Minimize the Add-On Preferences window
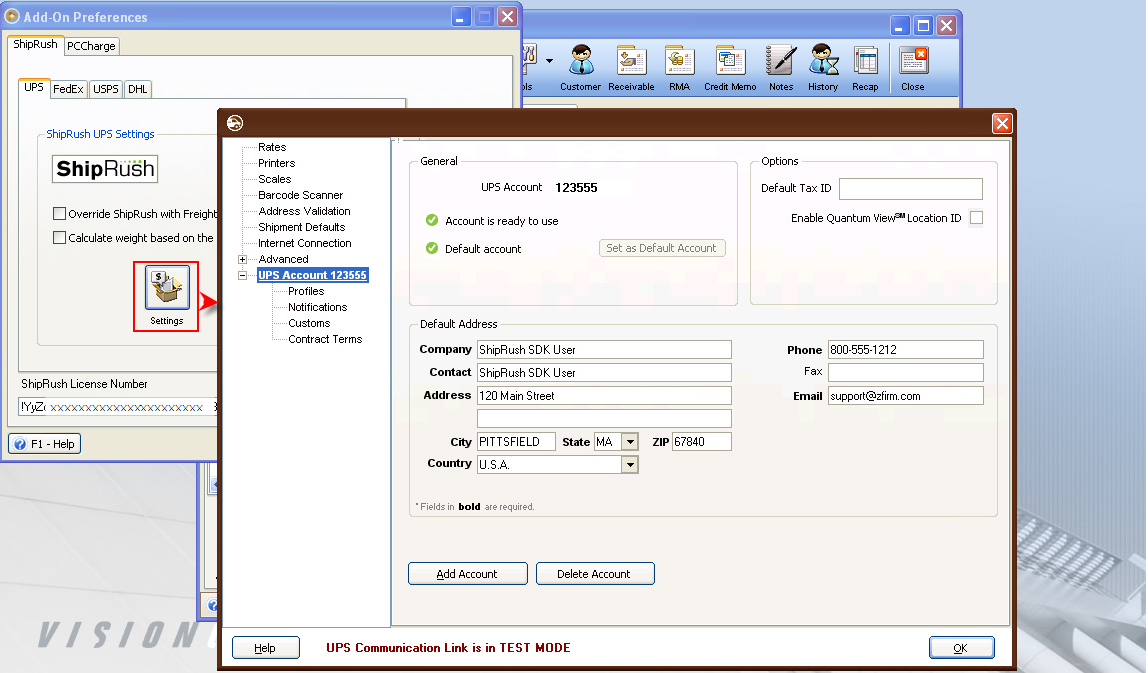Image resolution: width=1148 pixels, height=673 pixels. coord(461,17)
